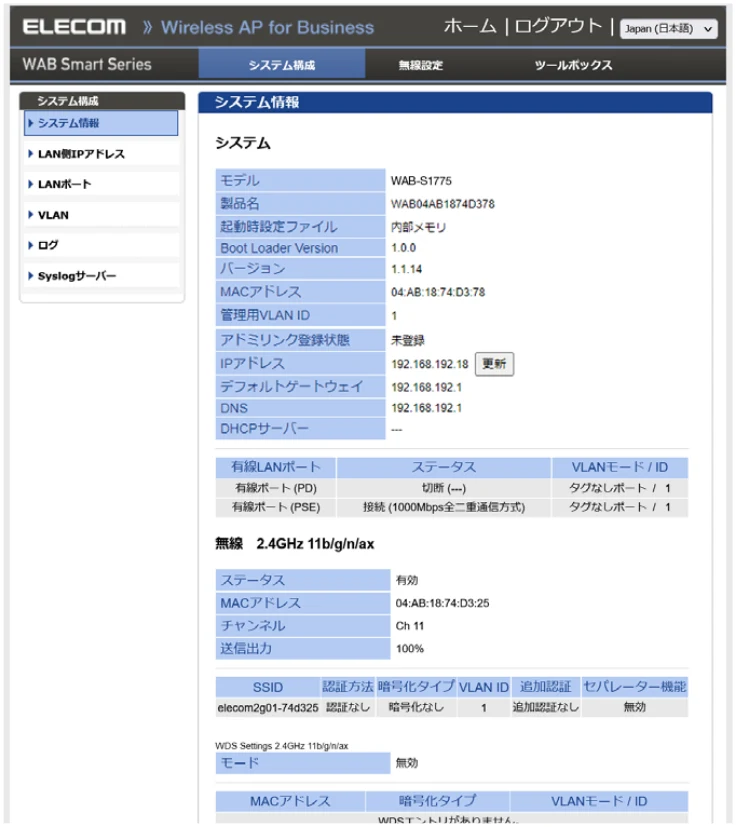
Task: Click the 更新 button beside IP address
Action: 494,364
